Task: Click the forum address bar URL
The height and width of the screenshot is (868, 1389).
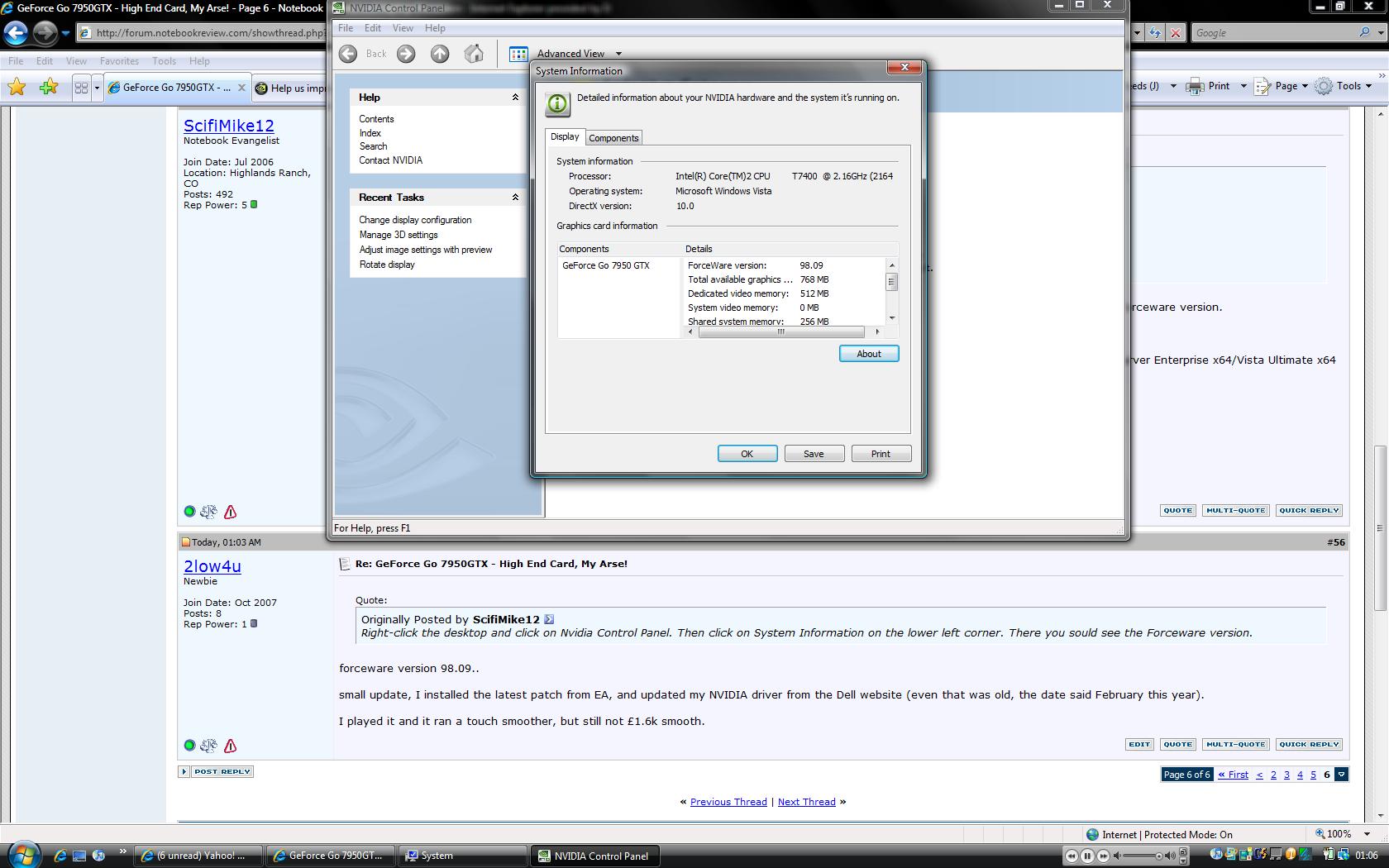Action: (209, 33)
